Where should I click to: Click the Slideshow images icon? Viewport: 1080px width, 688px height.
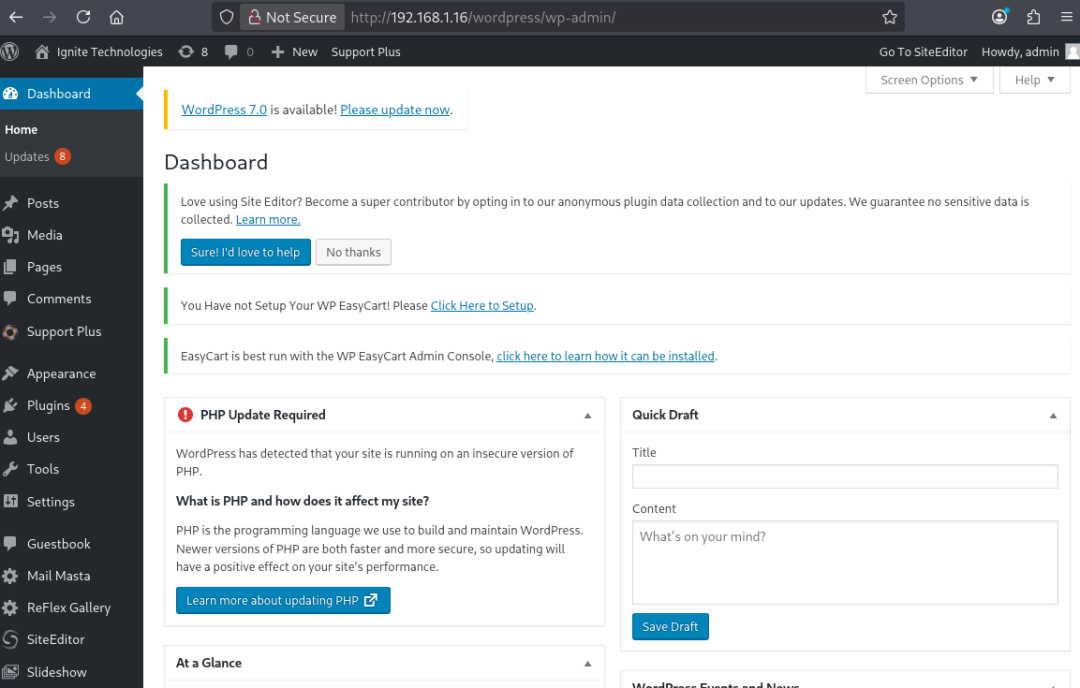tap(10, 671)
